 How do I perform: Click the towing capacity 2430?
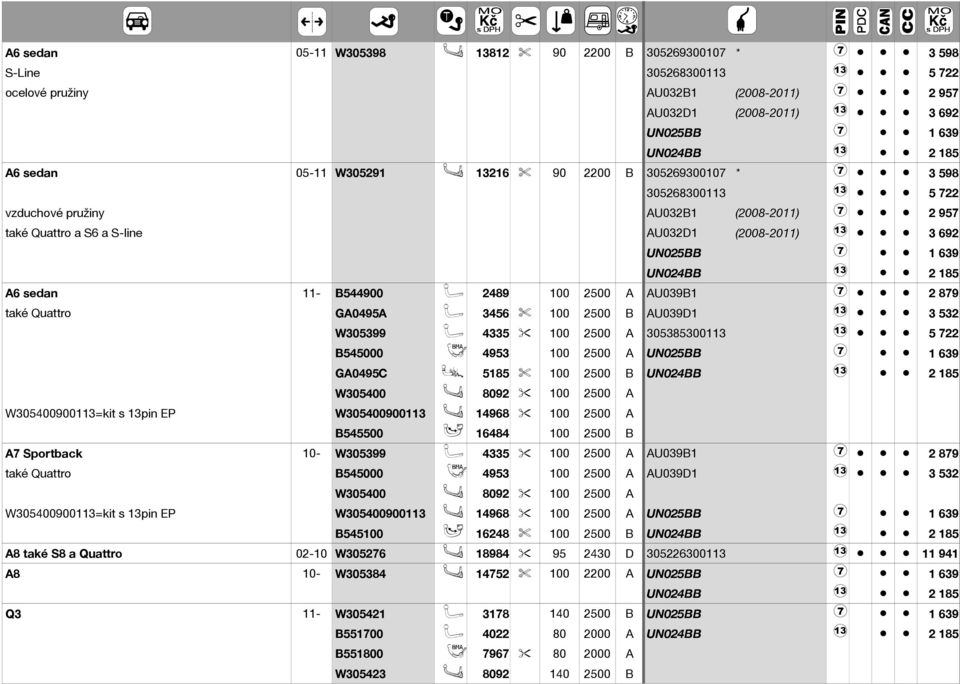click(x=597, y=554)
